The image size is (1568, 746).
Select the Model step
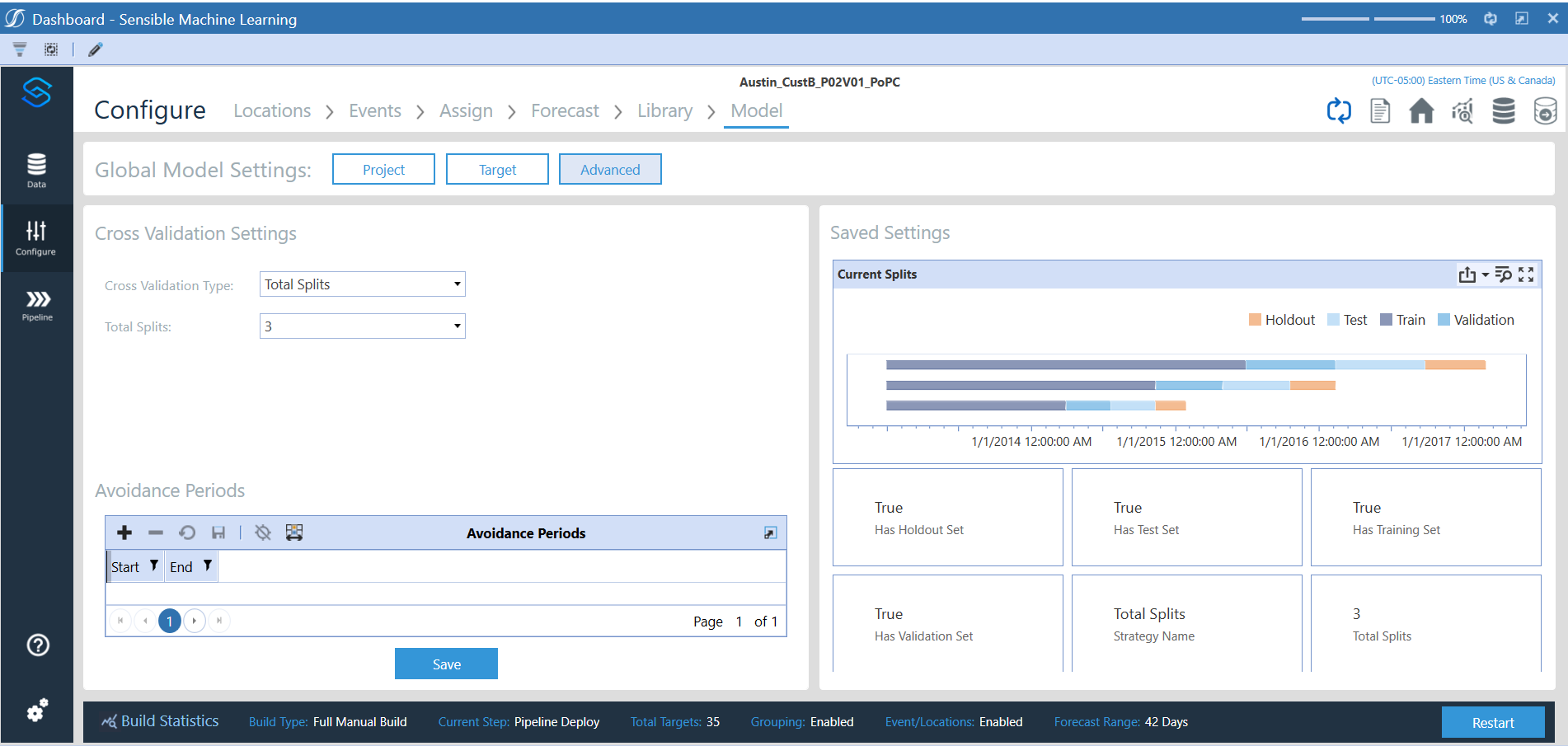click(x=757, y=110)
